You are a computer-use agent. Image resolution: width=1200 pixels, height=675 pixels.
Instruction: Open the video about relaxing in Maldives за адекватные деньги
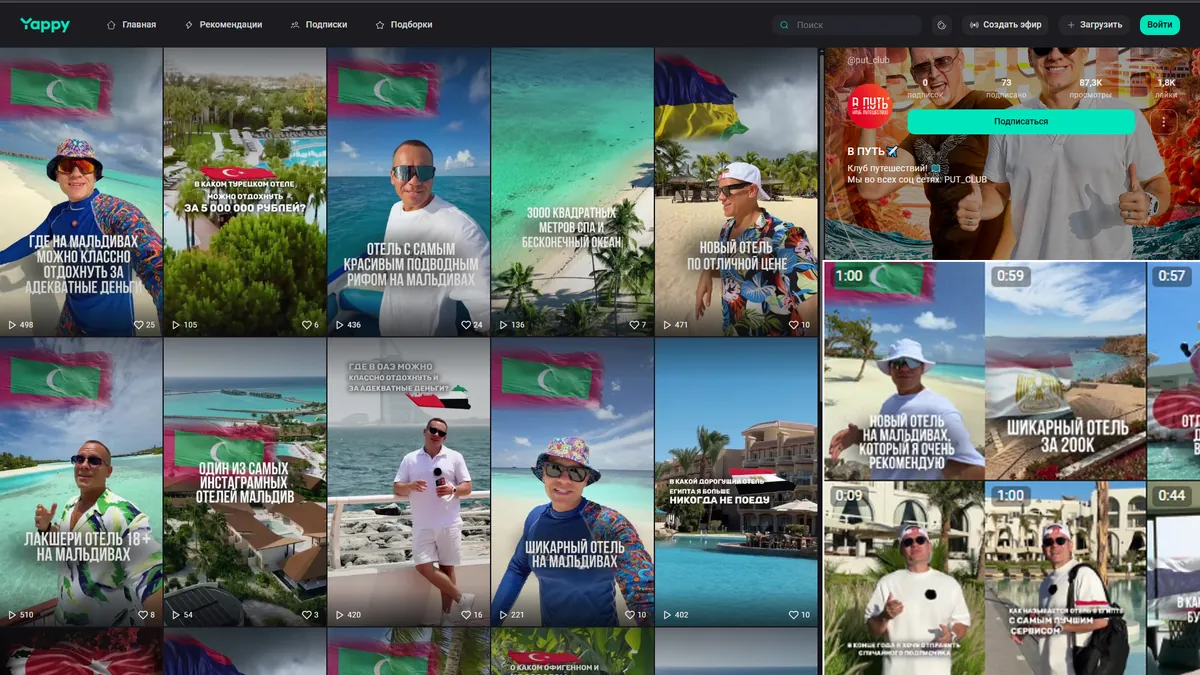[81, 191]
